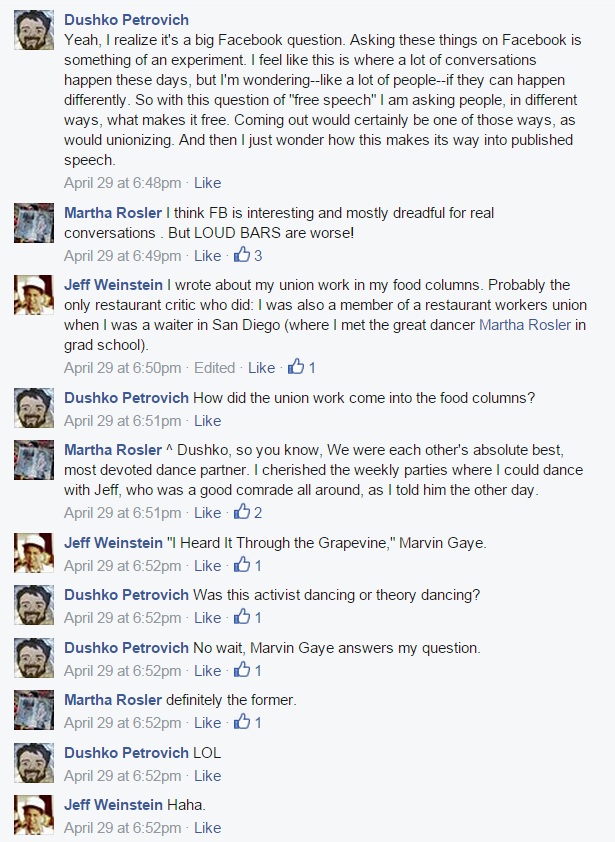Viewport: 615px width, 842px height.
Task: Click thumbs-up icon on dance partner comment
Action: pos(241,513)
